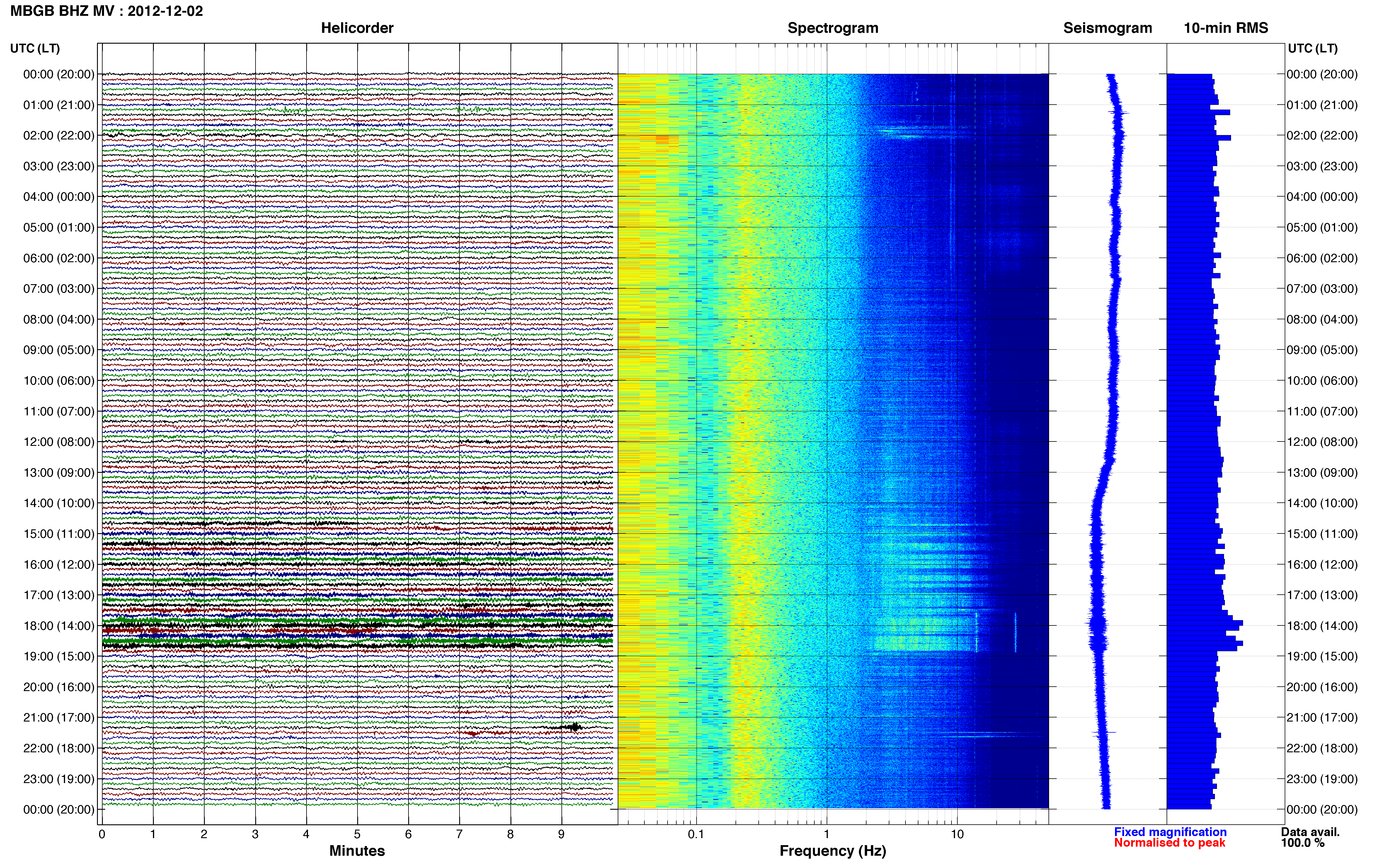The width and height of the screenshot is (1389, 868).
Task: Click the RMS bar peak near 02:00
Action: 1199,138
